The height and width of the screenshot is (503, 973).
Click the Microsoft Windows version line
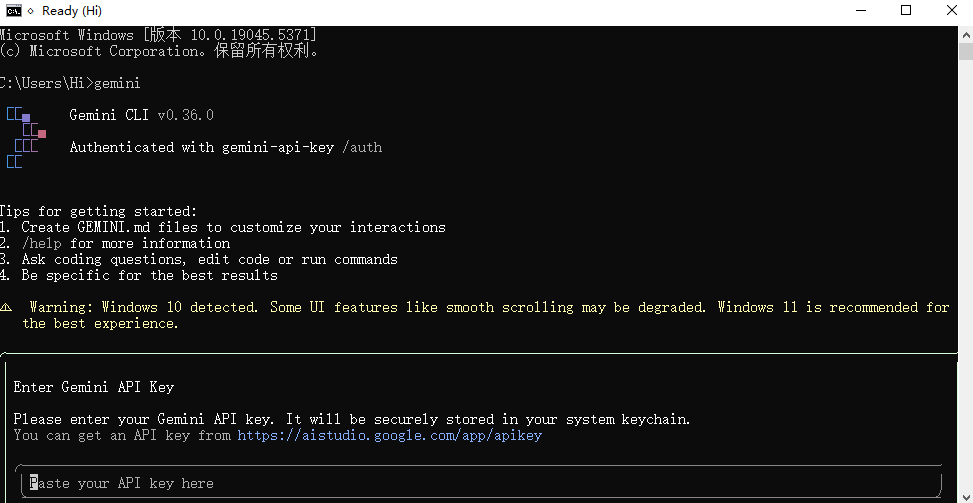[158, 35]
